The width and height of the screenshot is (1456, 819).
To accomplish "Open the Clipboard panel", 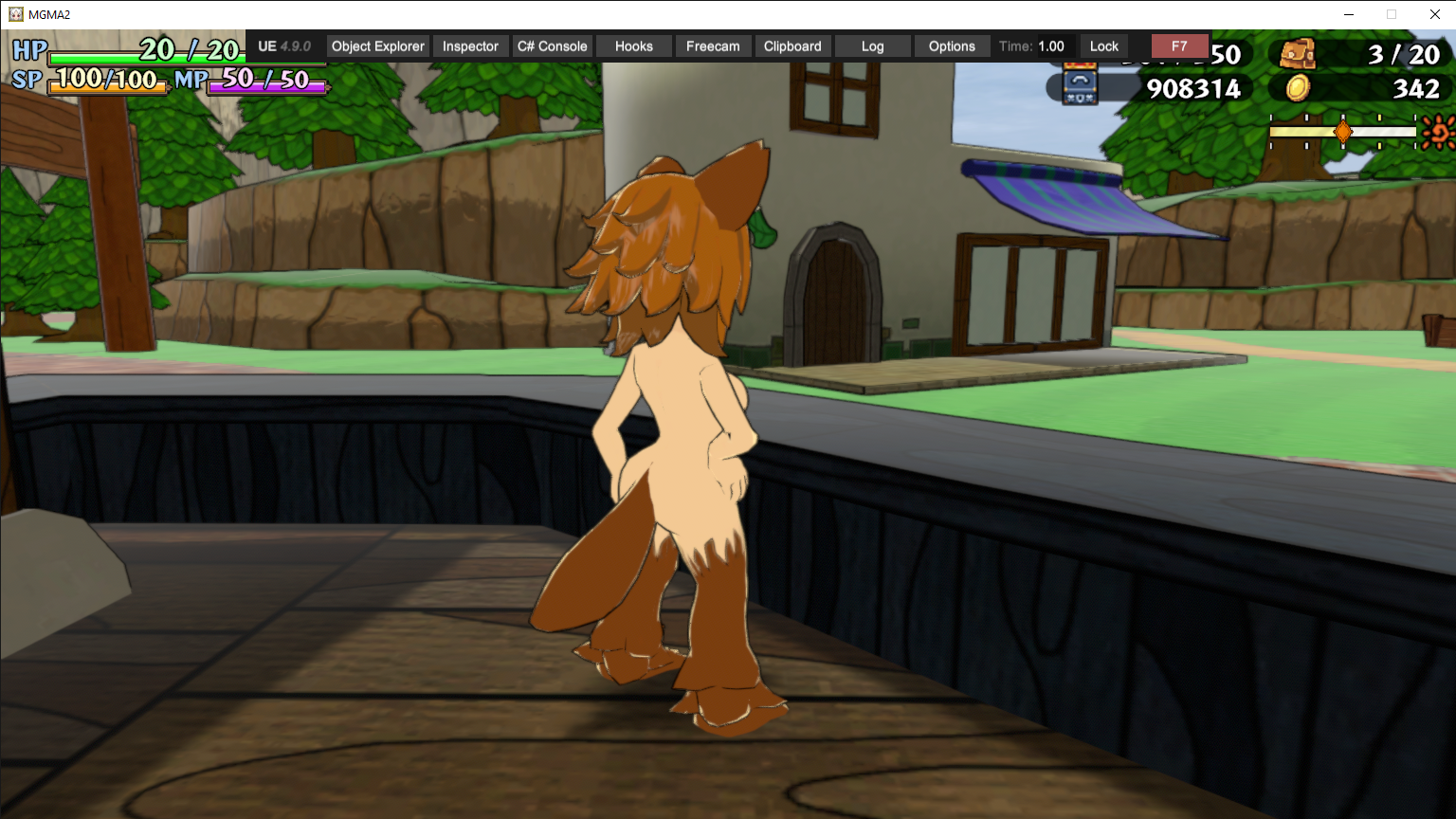I will click(792, 46).
